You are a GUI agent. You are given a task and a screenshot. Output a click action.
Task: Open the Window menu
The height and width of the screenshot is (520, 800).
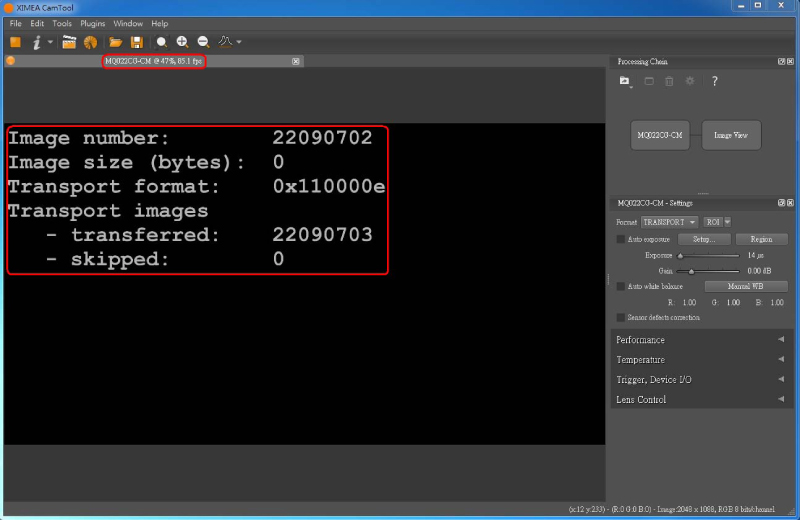tap(128, 23)
